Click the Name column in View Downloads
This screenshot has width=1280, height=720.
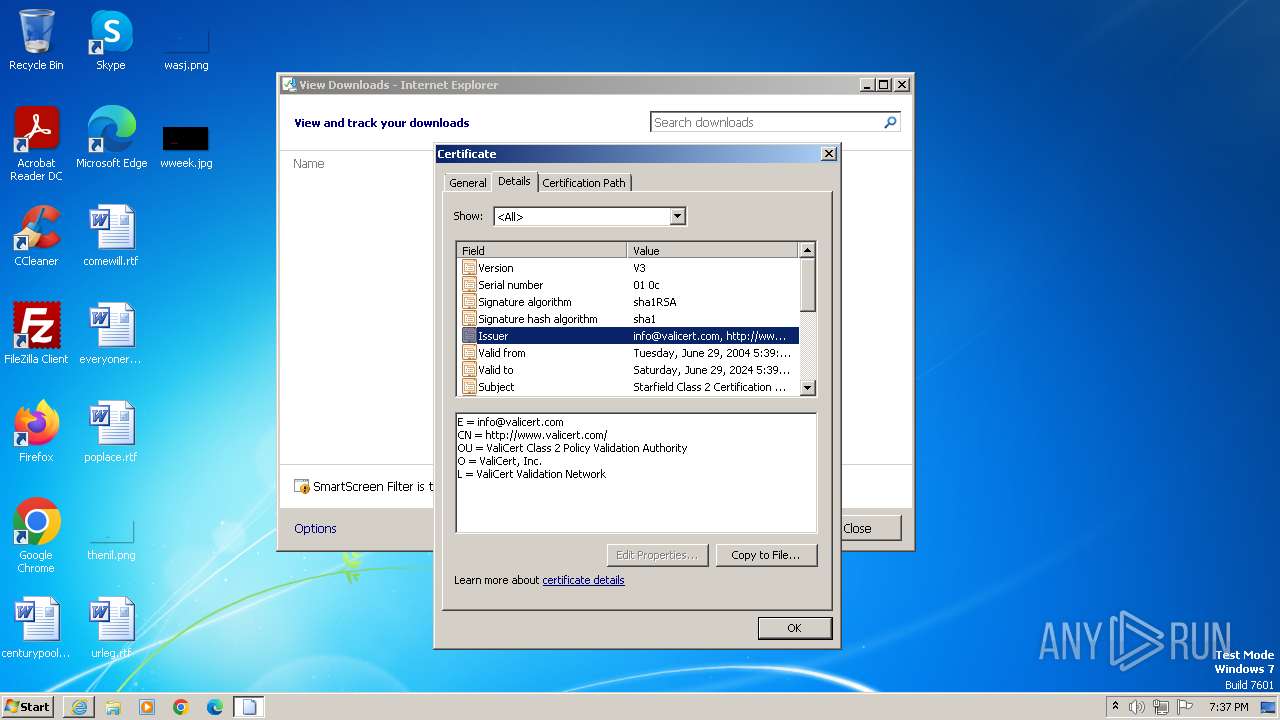309,164
